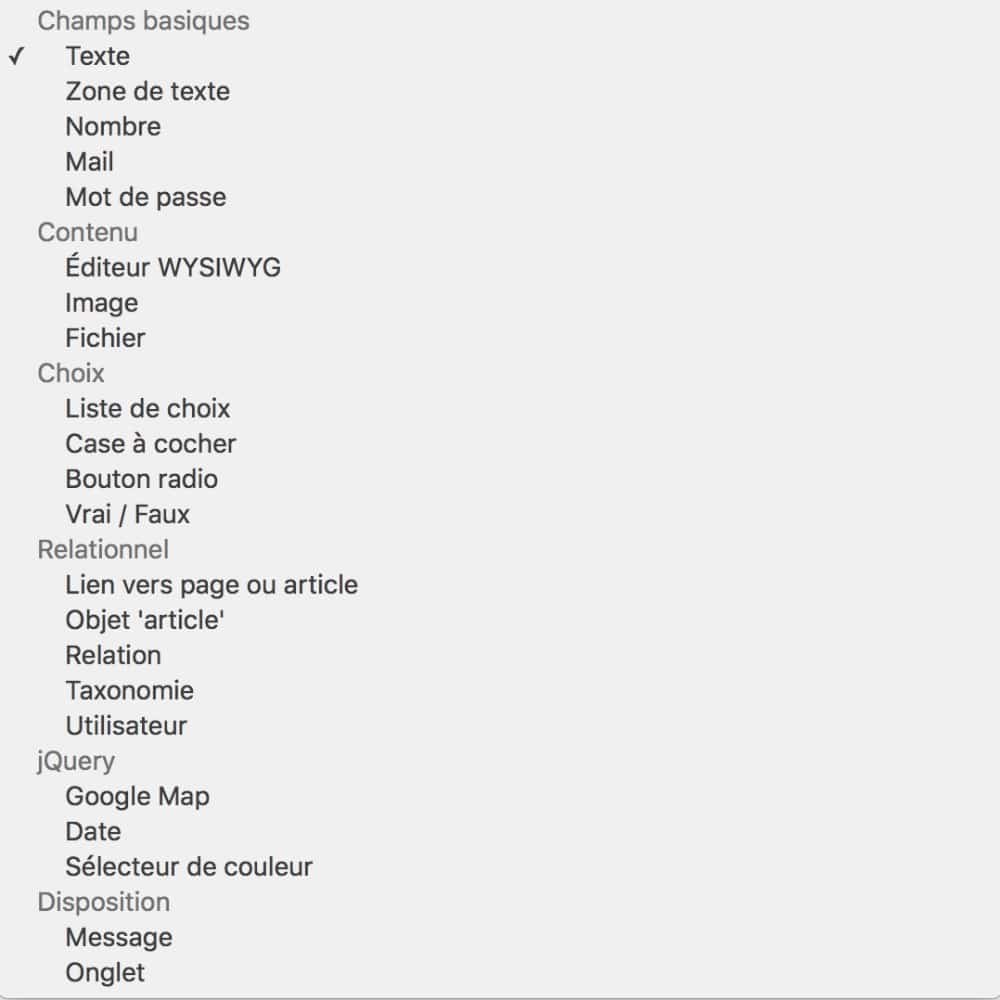The width and height of the screenshot is (1000, 1000).
Task: Choose the Vrai / Faux toggle field
Action: pos(127,514)
